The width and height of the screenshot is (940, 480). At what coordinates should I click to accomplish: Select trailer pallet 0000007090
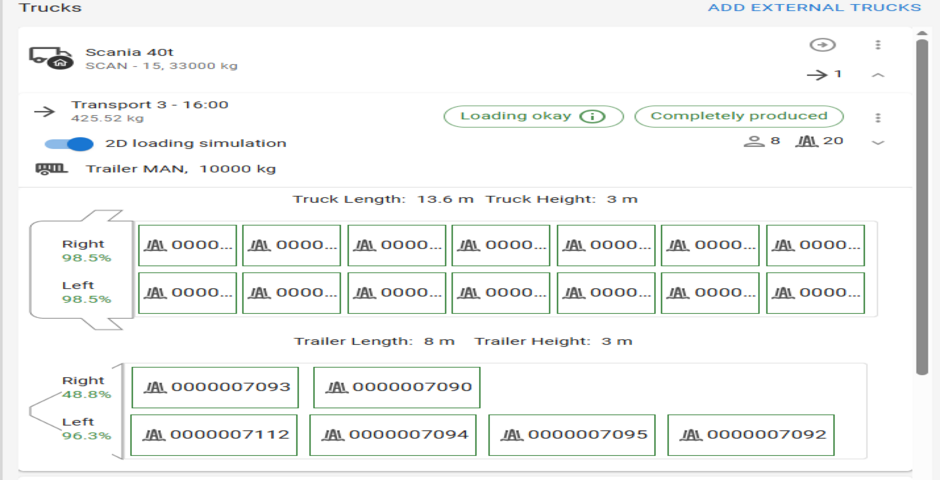point(397,387)
